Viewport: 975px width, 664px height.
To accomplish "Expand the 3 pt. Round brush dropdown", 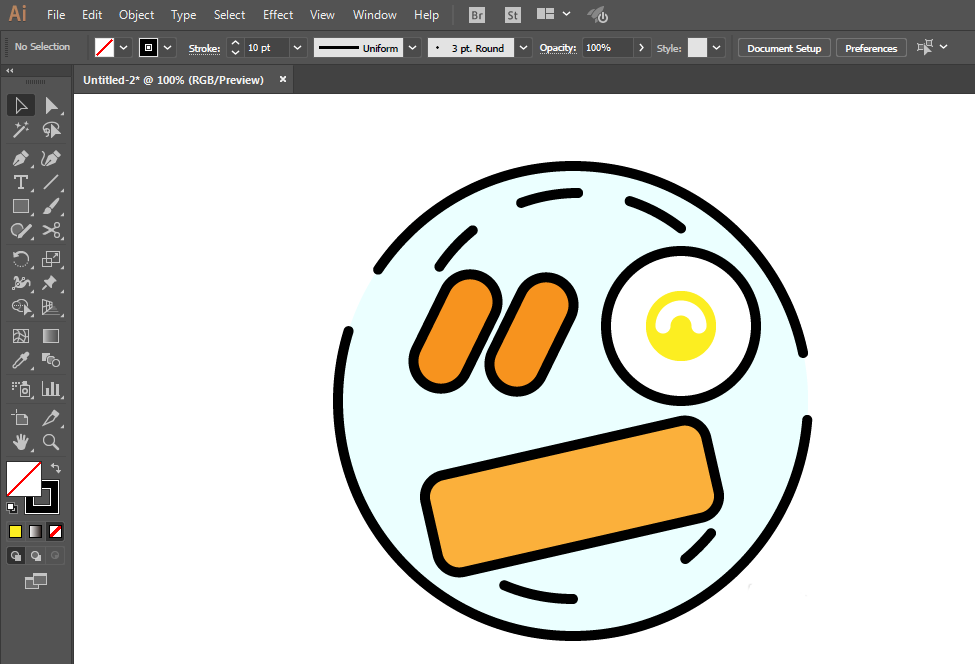I will coord(524,48).
